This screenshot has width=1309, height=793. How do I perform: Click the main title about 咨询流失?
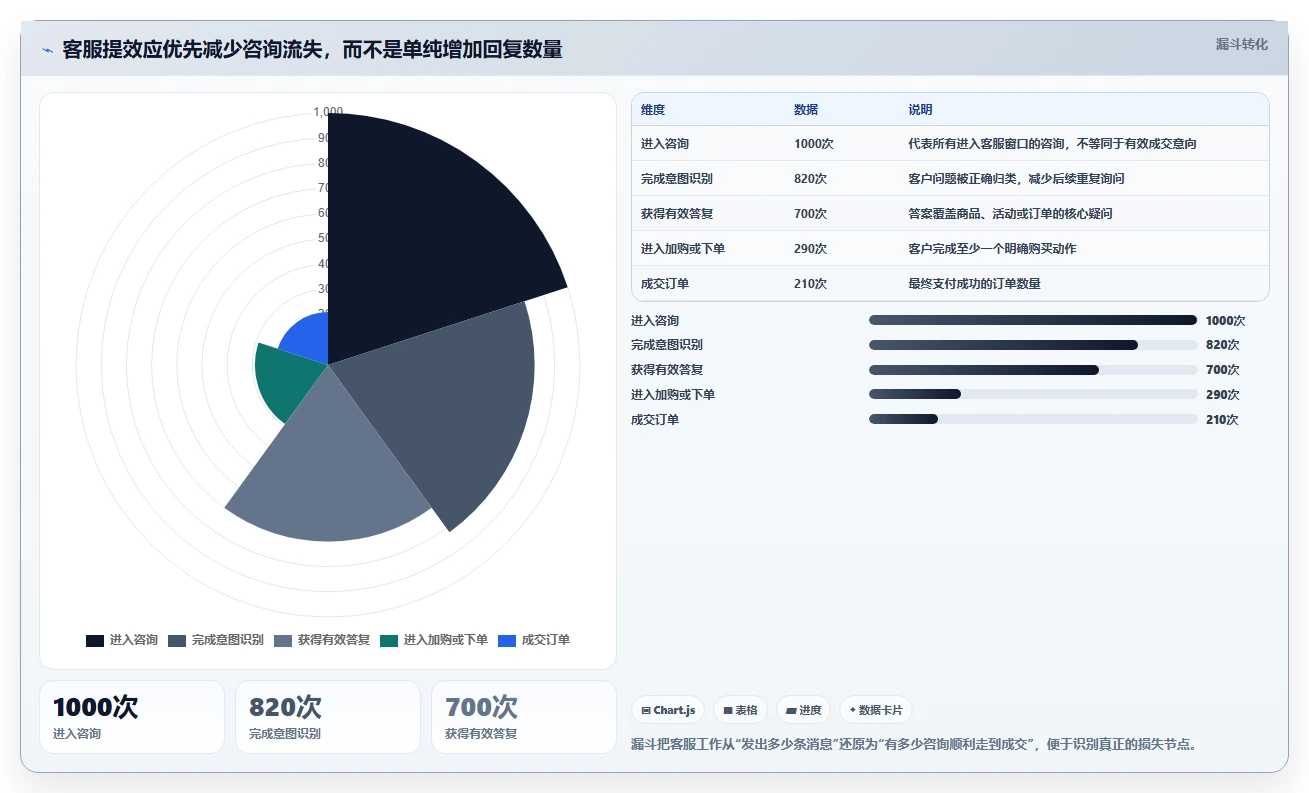pyautogui.click(x=312, y=49)
